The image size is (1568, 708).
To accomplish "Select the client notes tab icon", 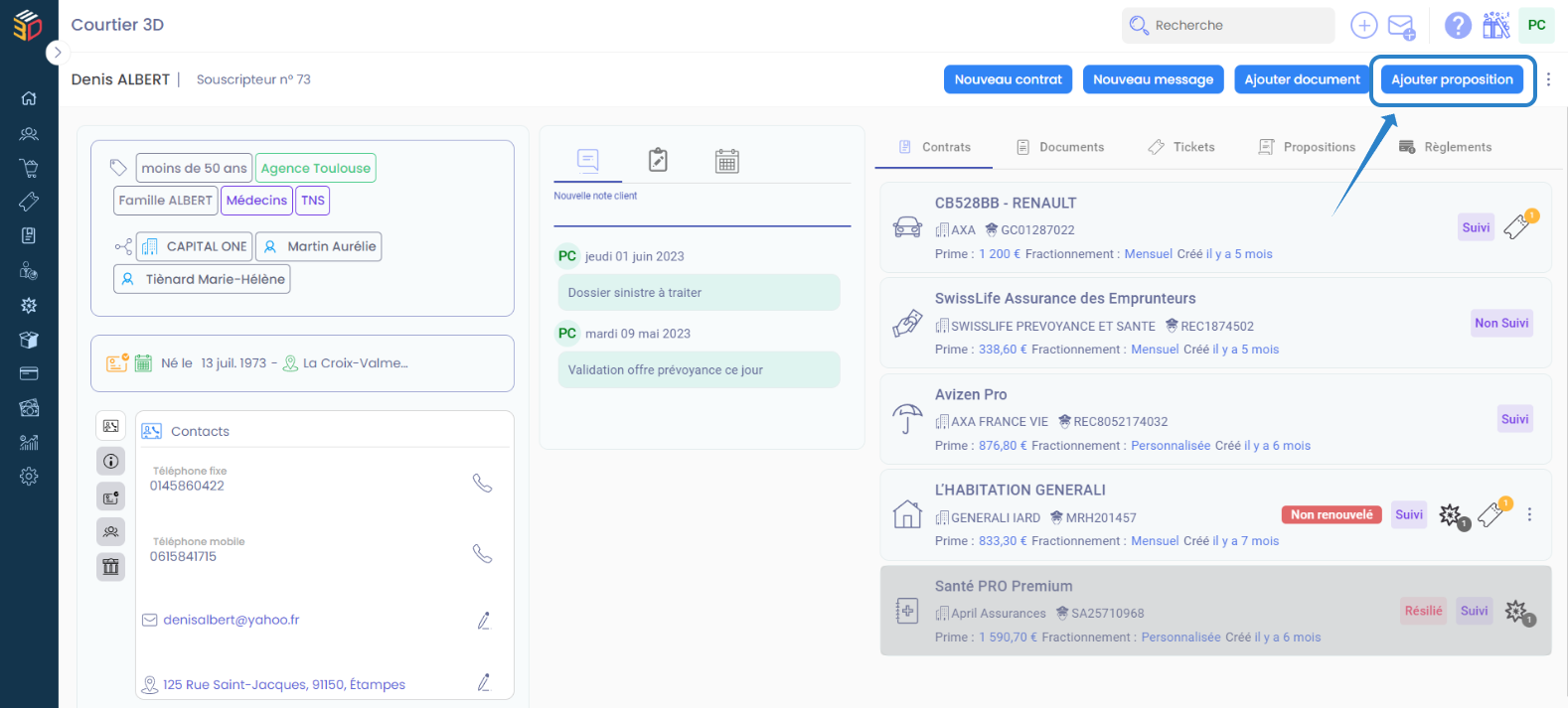I will tap(588, 160).
